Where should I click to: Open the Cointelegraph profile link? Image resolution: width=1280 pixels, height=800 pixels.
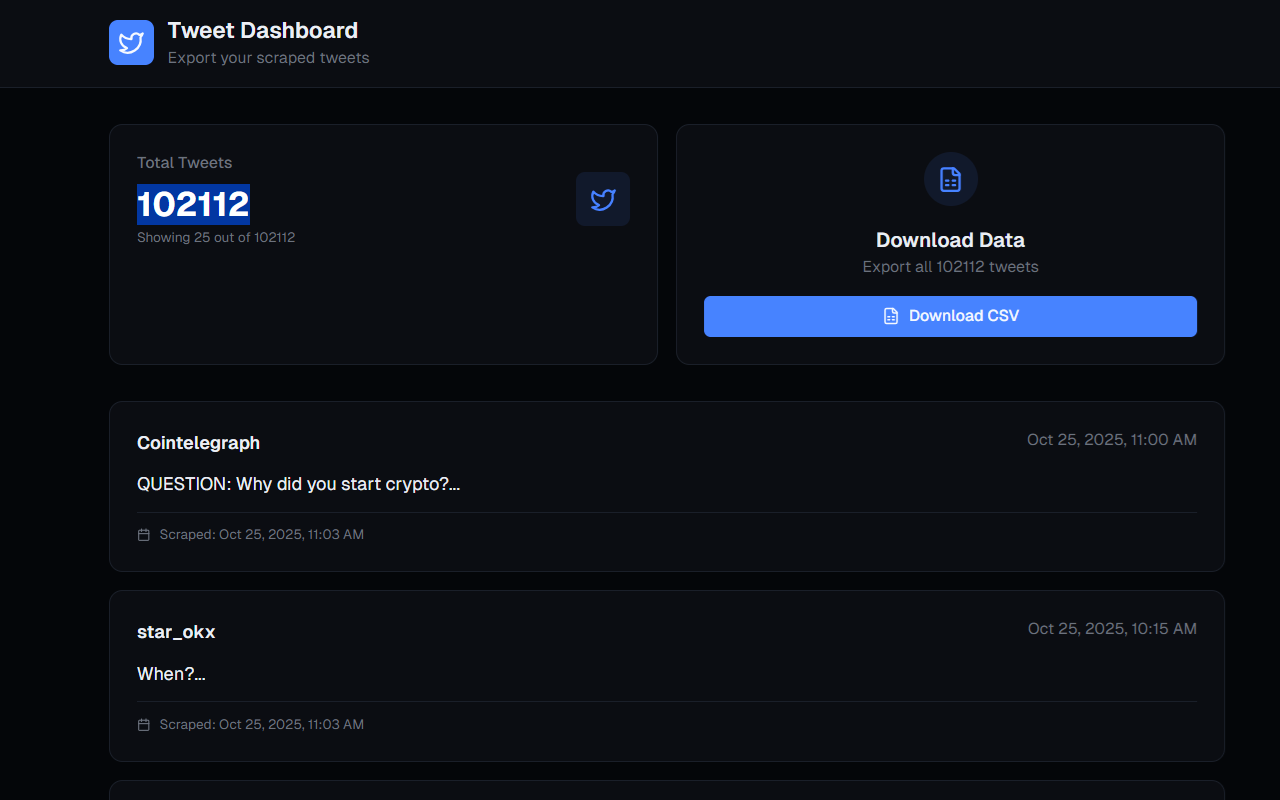click(198, 442)
